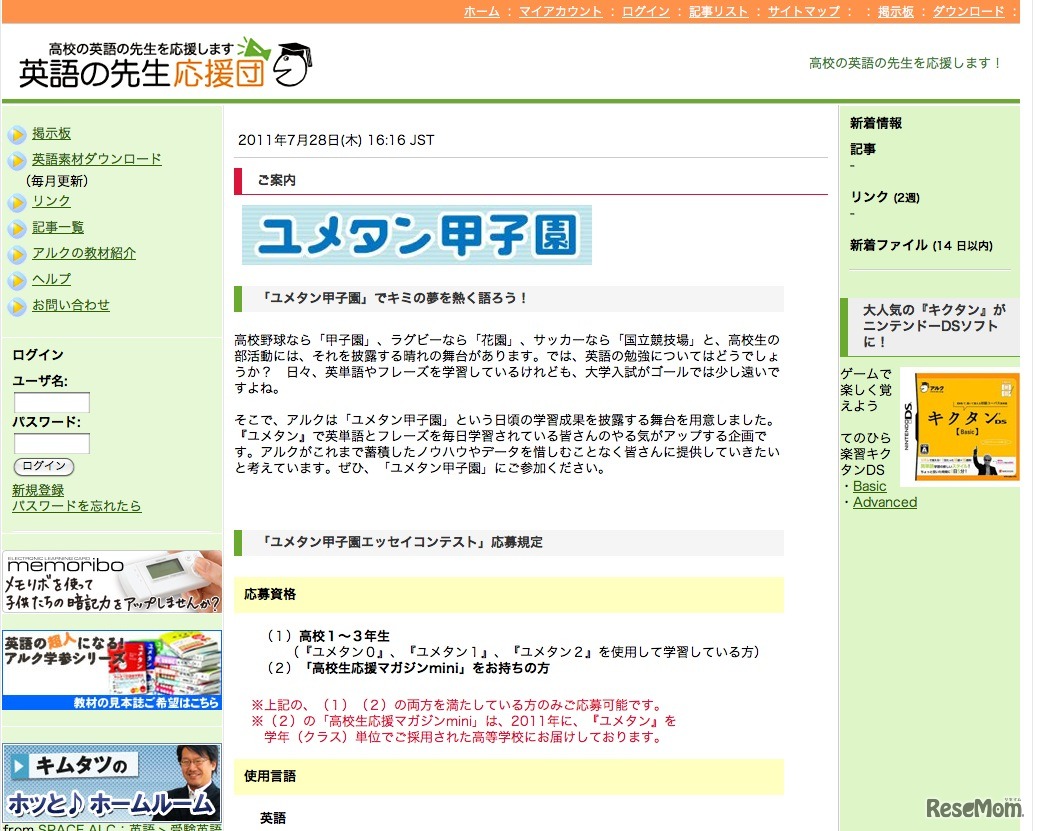The height and width of the screenshot is (831, 1037).
Task: Click the arrow icon beside リンク
Action: tap(17, 202)
